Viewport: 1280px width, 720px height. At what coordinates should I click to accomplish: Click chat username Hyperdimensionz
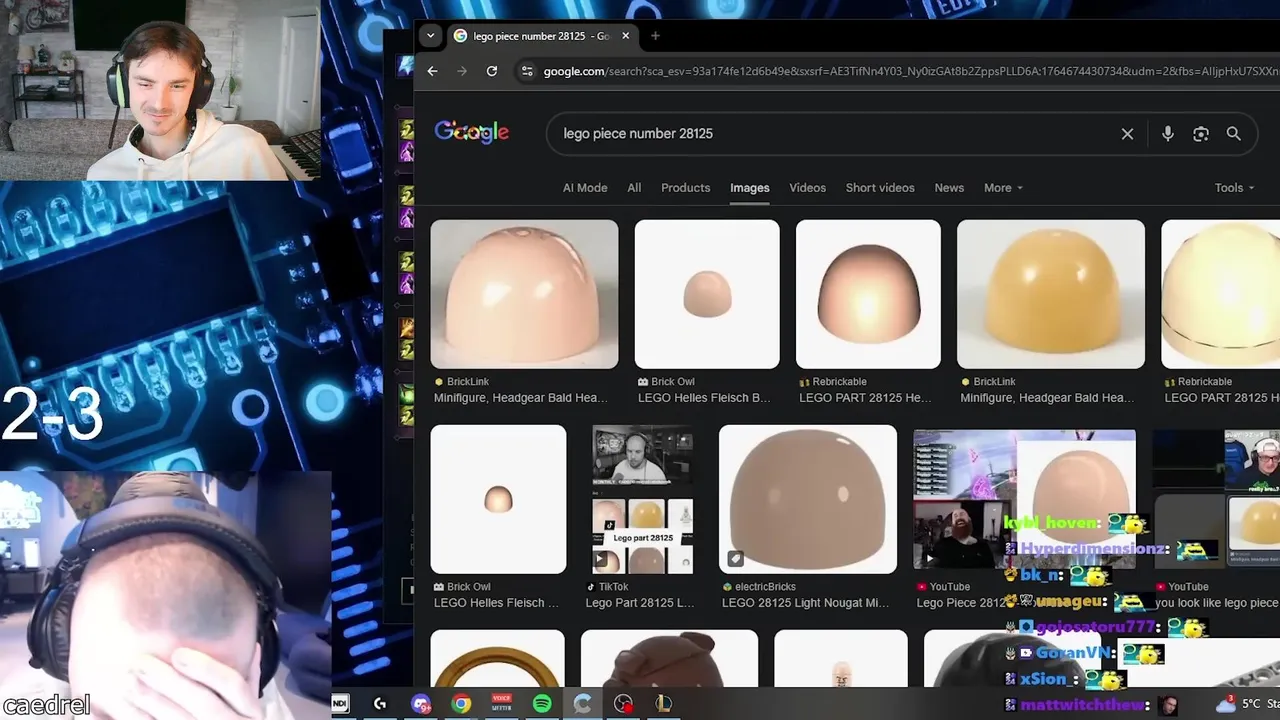[x=1092, y=549]
